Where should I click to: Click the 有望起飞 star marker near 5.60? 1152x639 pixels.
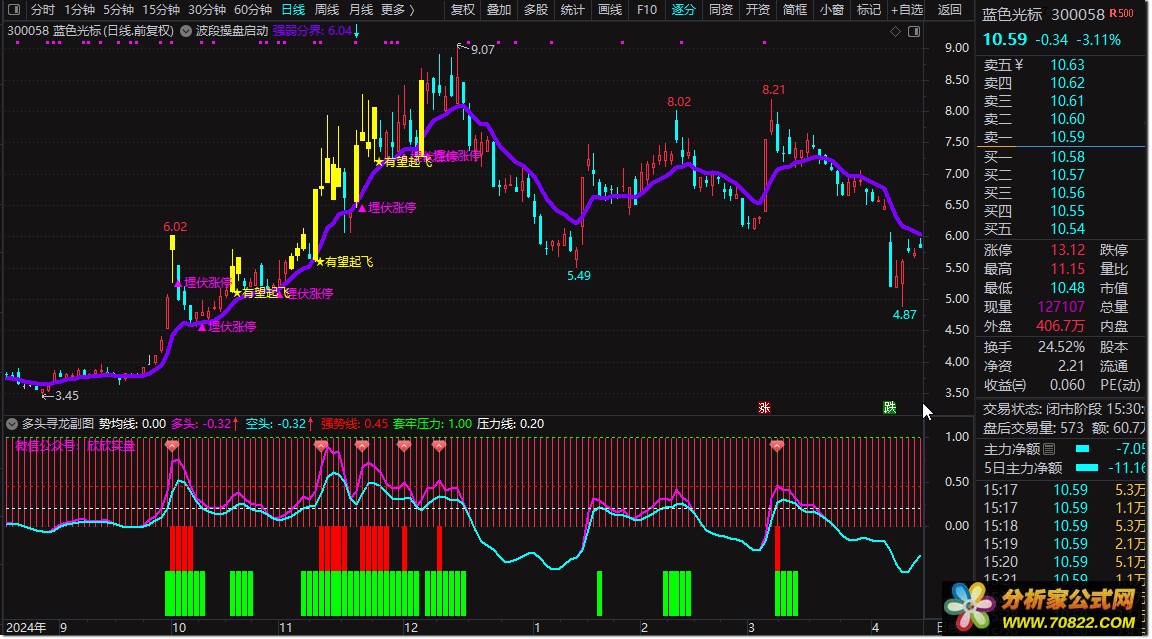pyautogui.click(x=320, y=262)
